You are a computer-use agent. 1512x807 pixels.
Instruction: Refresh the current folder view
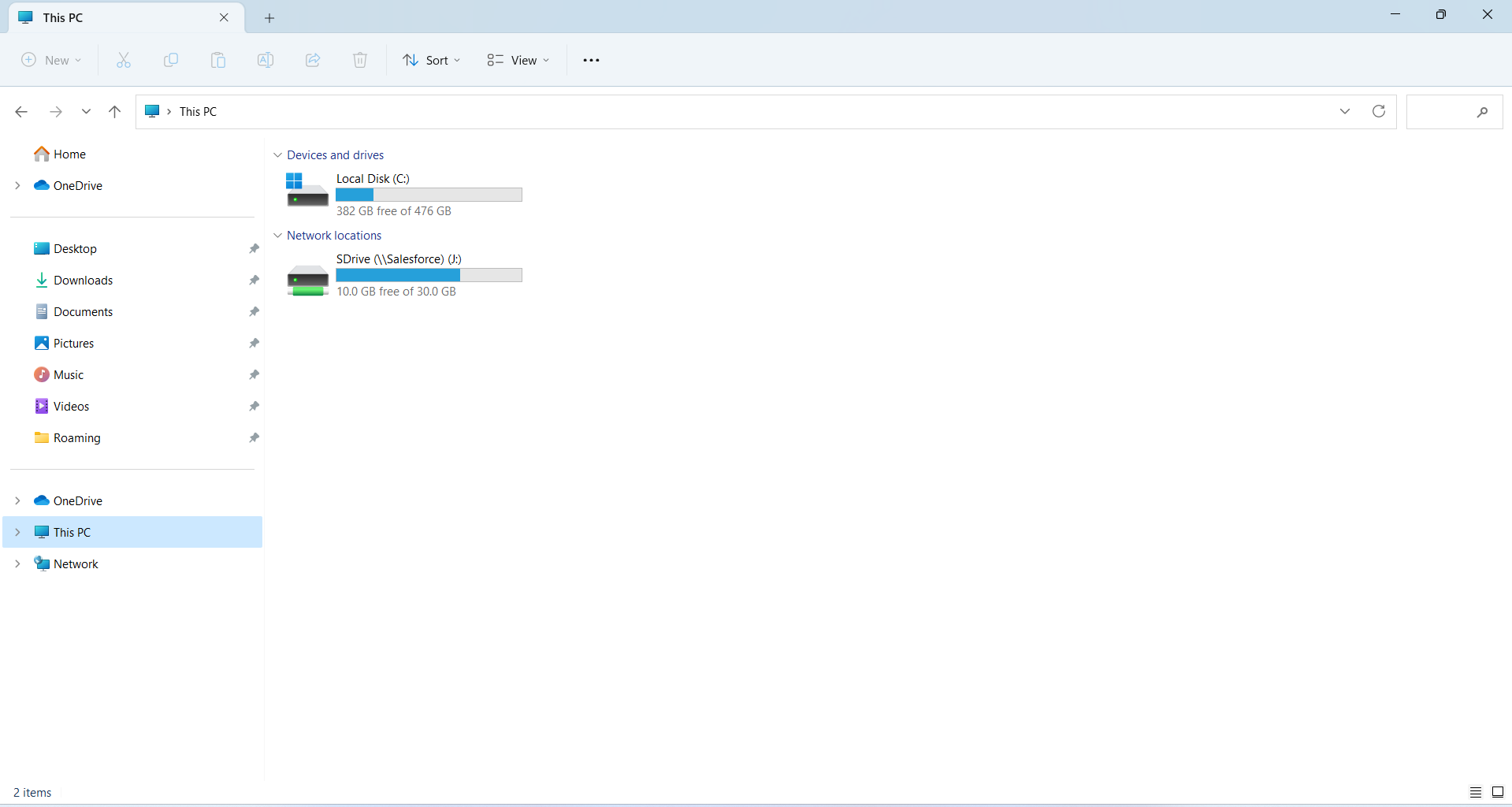click(1380, 111)
